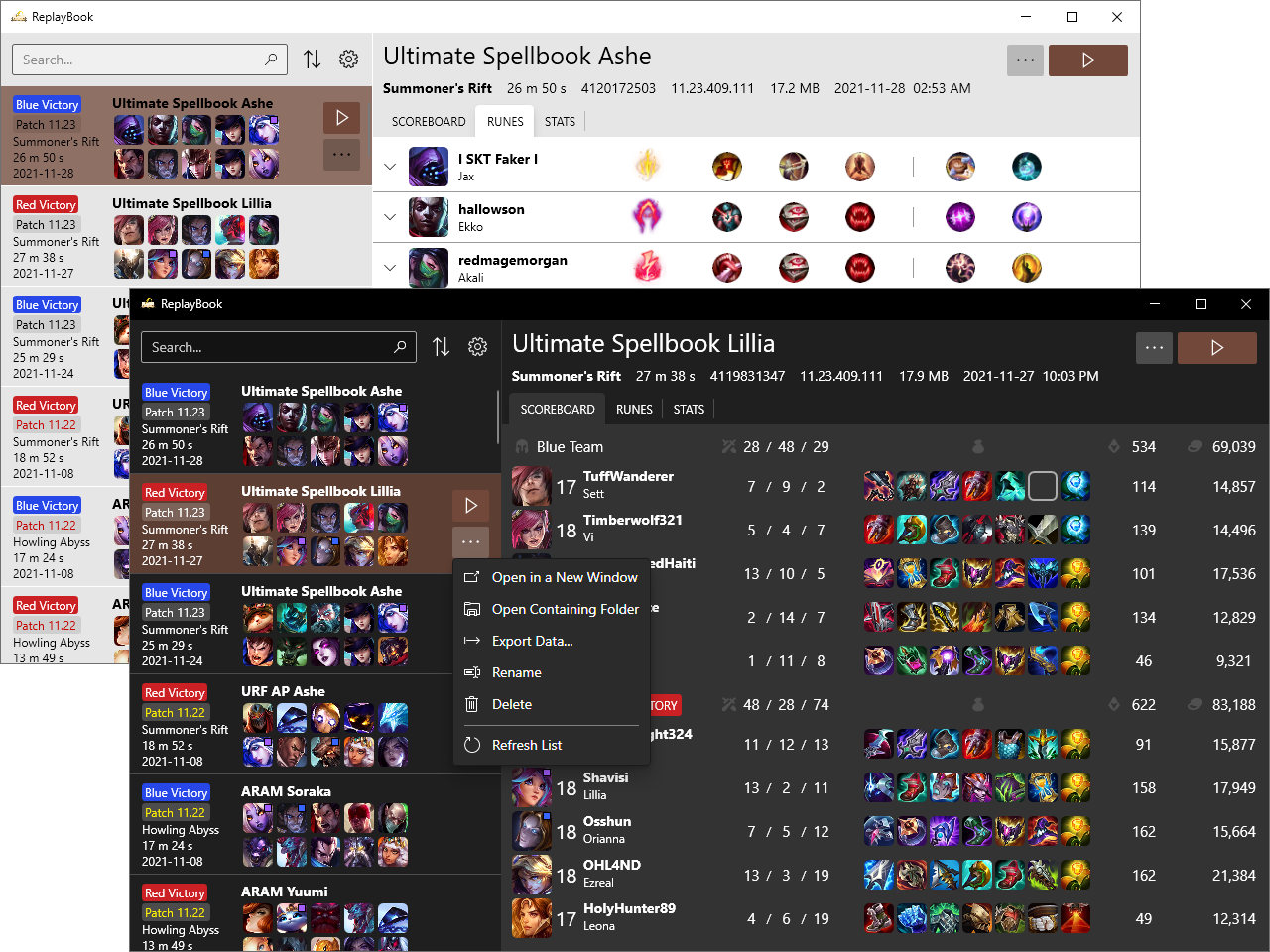Switch to STATS tab in light window

pyautogui.click(x=560, y=121)
